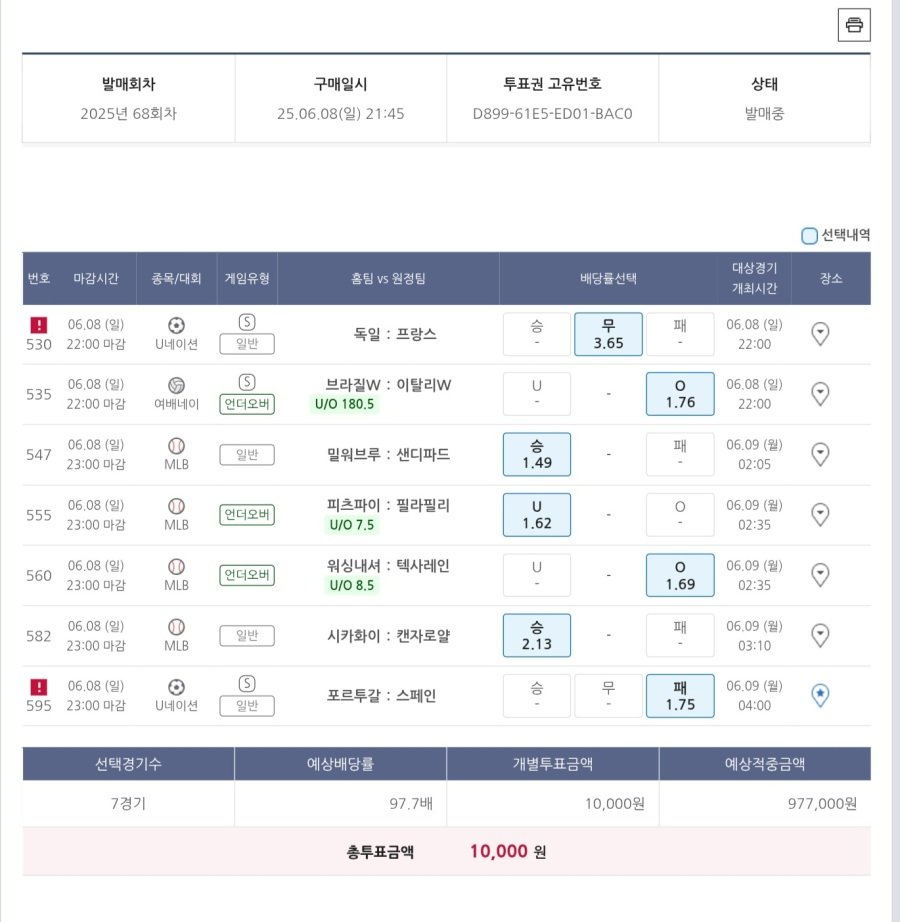Toggle Under 1.62 for Pittsburgh vs Philadelphia
Image resolution: width=900 pixels, height=922 pixels.
(537, 515)
